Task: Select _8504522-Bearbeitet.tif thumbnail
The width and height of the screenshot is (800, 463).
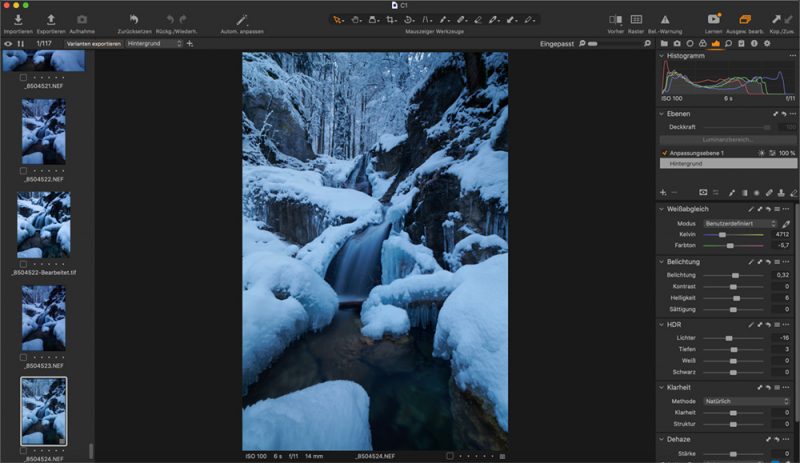Action: coord(43,225)
